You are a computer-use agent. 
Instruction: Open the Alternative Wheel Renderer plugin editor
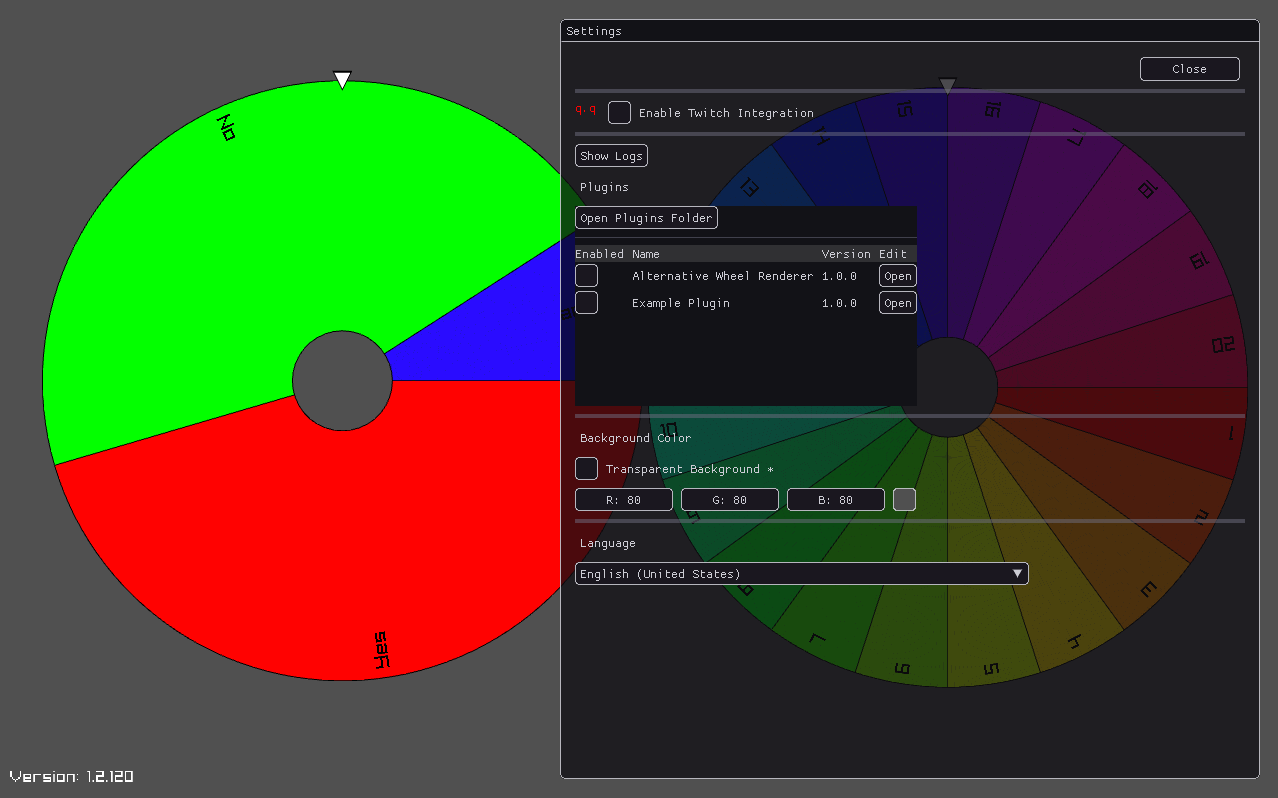897,276
